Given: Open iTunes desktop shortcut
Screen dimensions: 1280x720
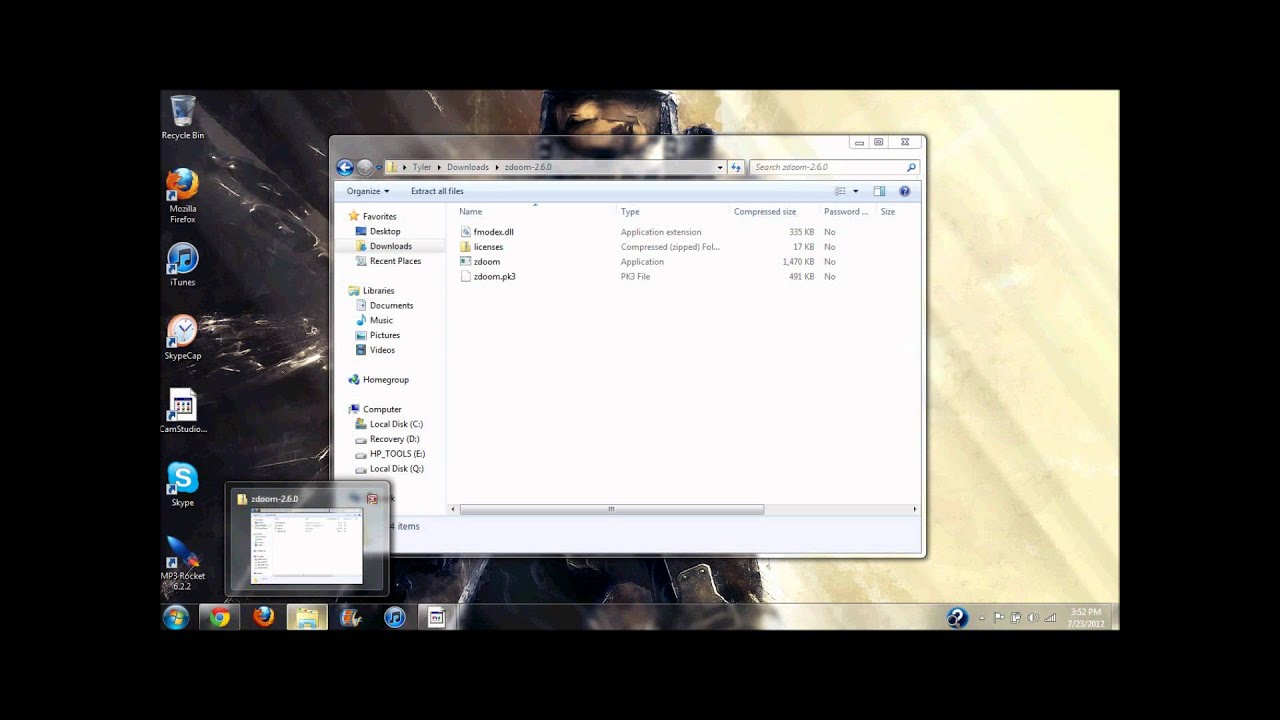Looking at the screenshot, I should click(x=183, y=265).
